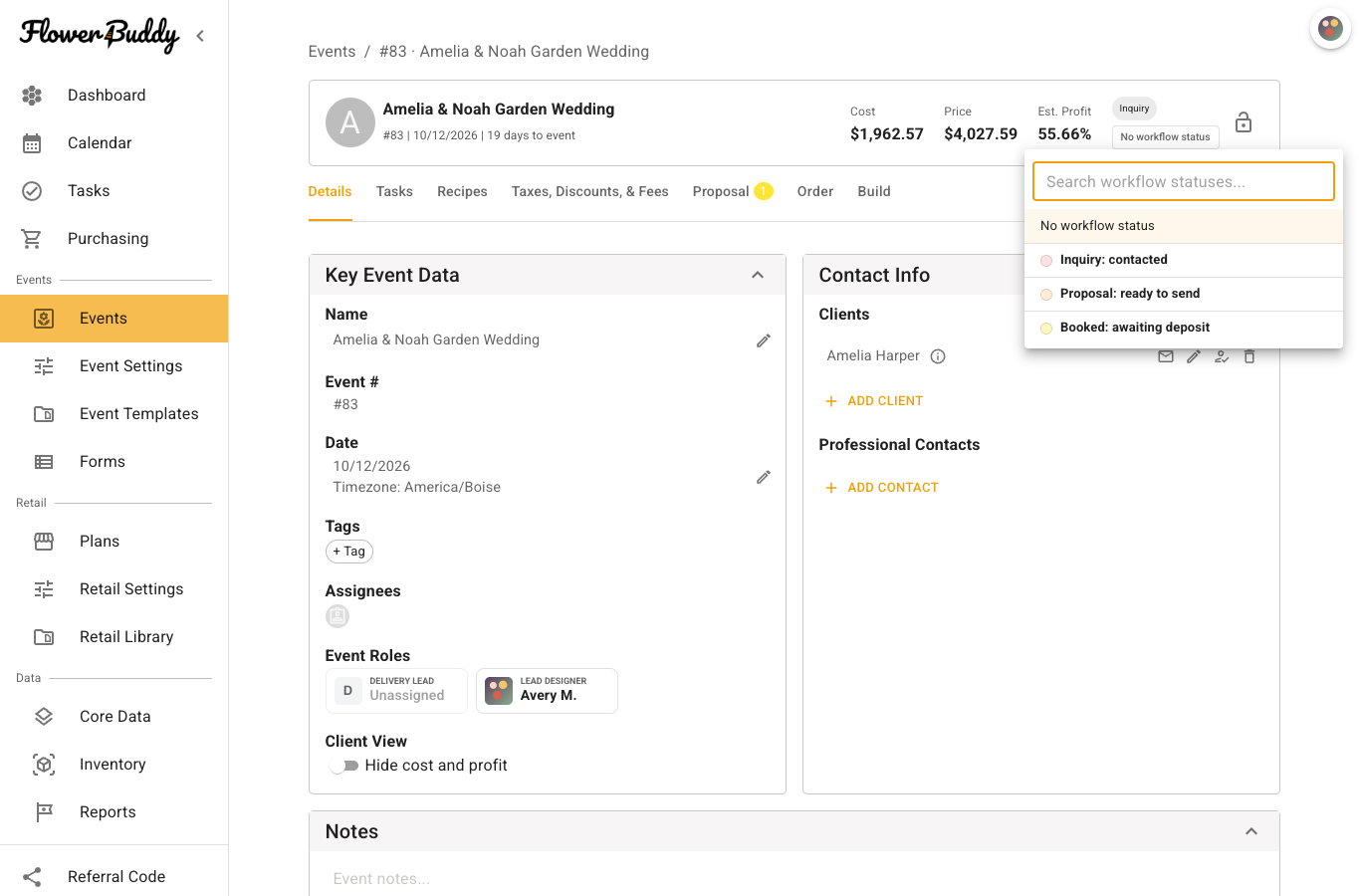Switch to the Build tab
This screenshot has width=1359, height=896.
(874, 192)
